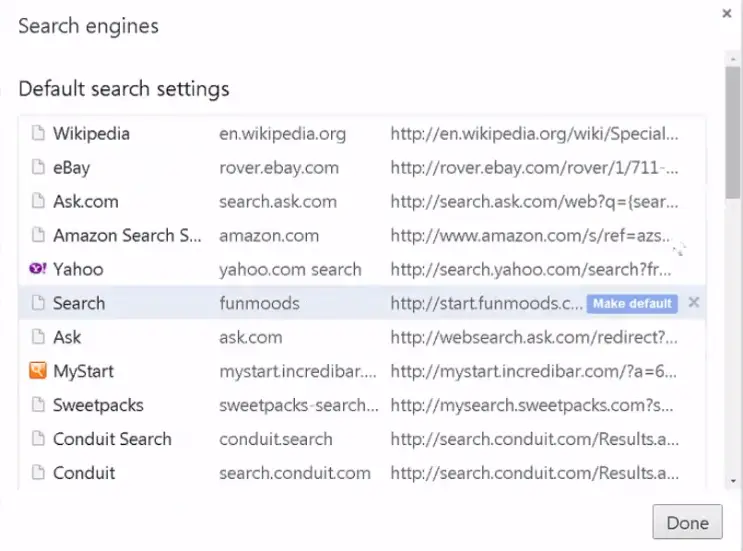Click the vertical scrollbar thumb
The height and width of the screenshot is (551, 743).
[x=734, y=133]
